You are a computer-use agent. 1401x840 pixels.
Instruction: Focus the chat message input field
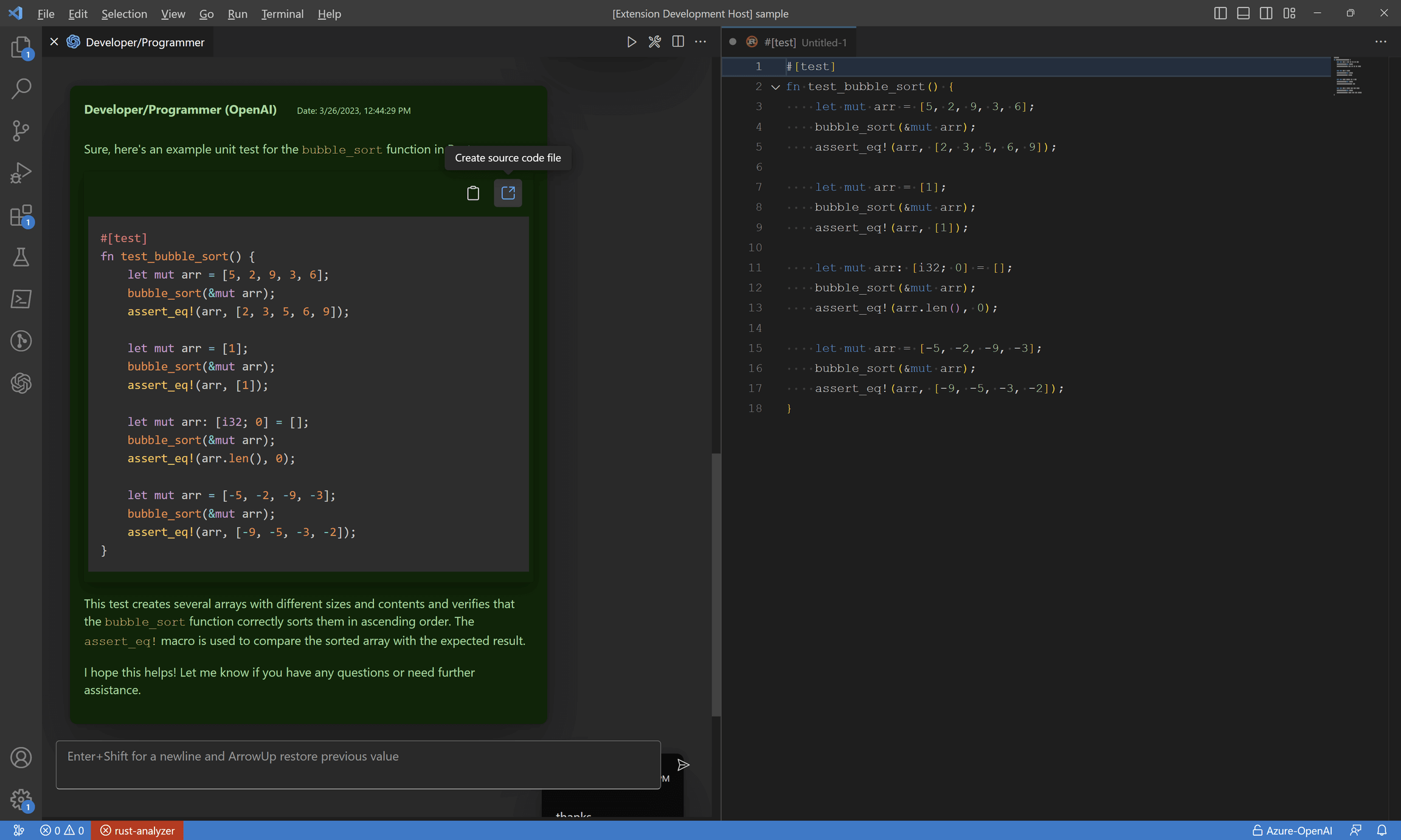[358, 764]
